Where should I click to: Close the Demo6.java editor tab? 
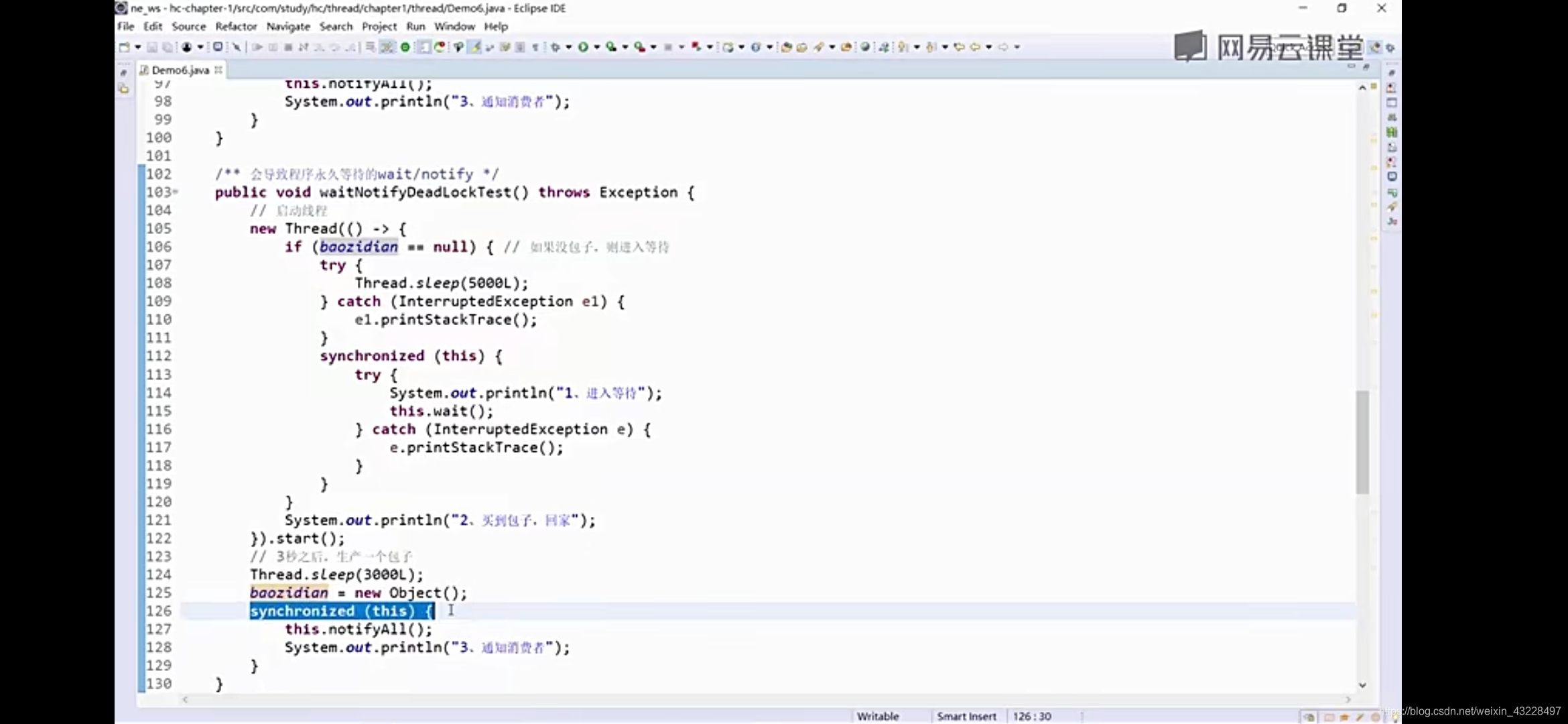point(218,70)
